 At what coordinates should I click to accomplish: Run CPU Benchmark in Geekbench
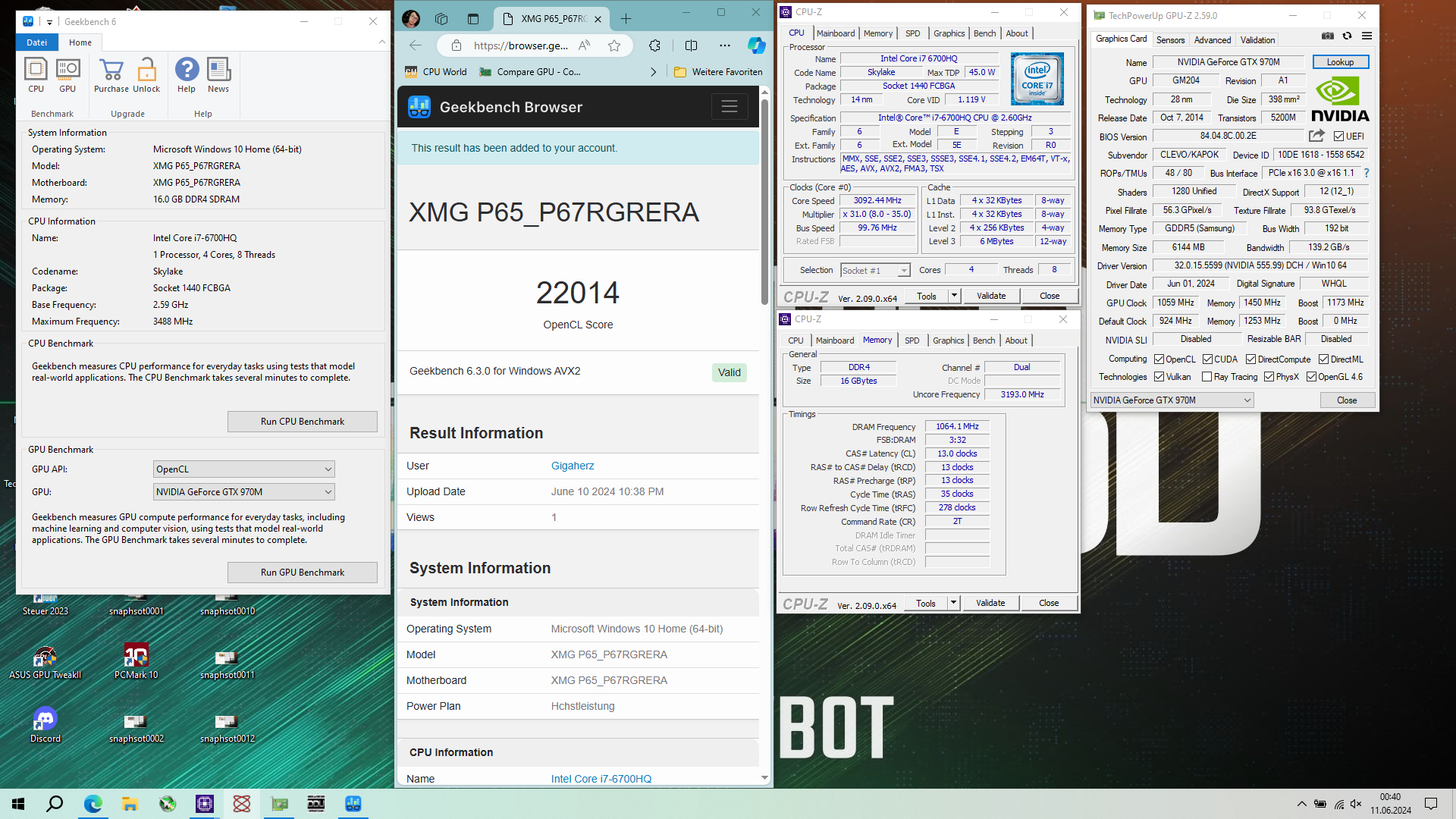(x=303, y=422)
